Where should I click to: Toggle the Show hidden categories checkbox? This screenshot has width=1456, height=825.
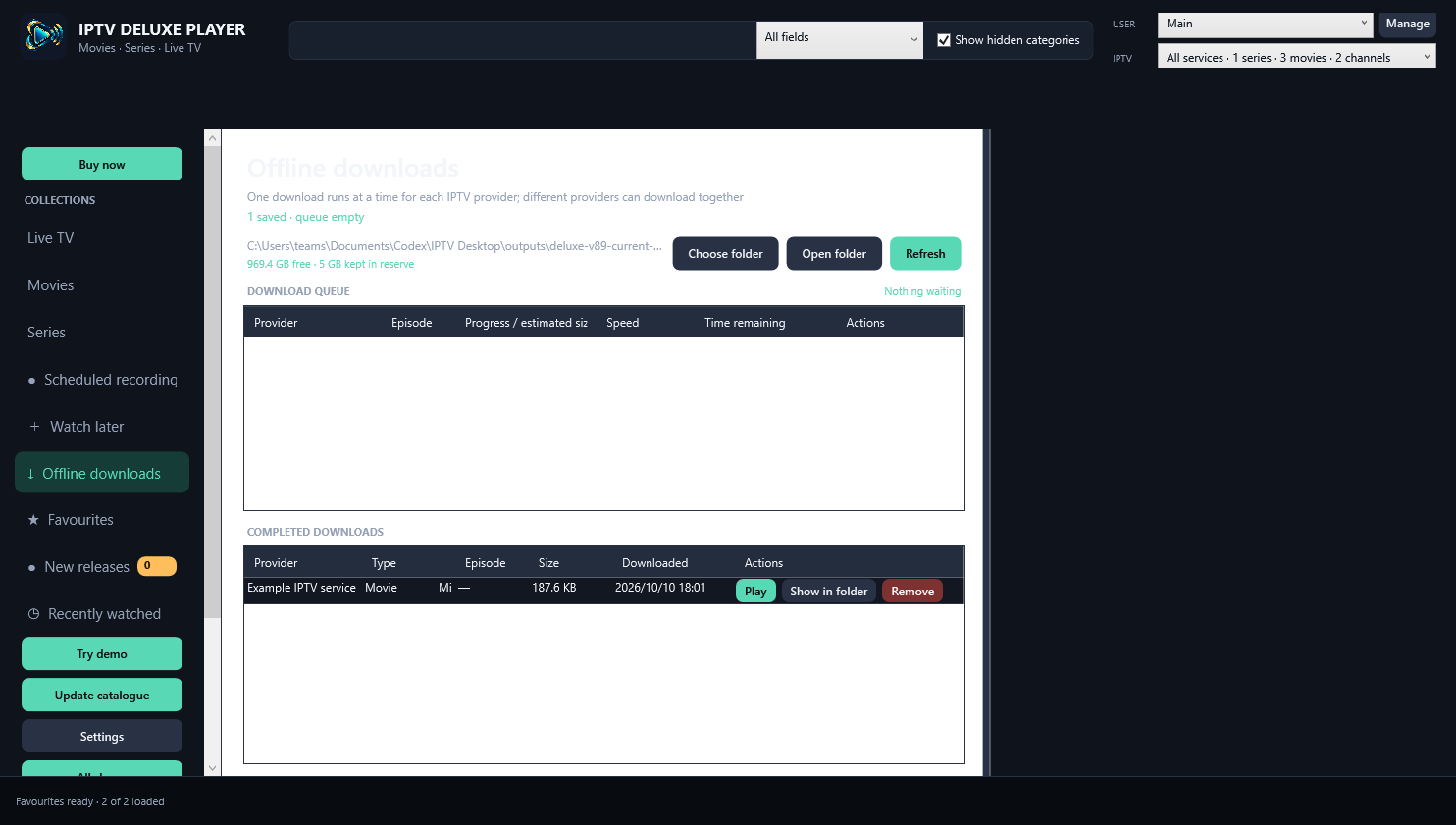pyautogui.click(x=944, y=40)
